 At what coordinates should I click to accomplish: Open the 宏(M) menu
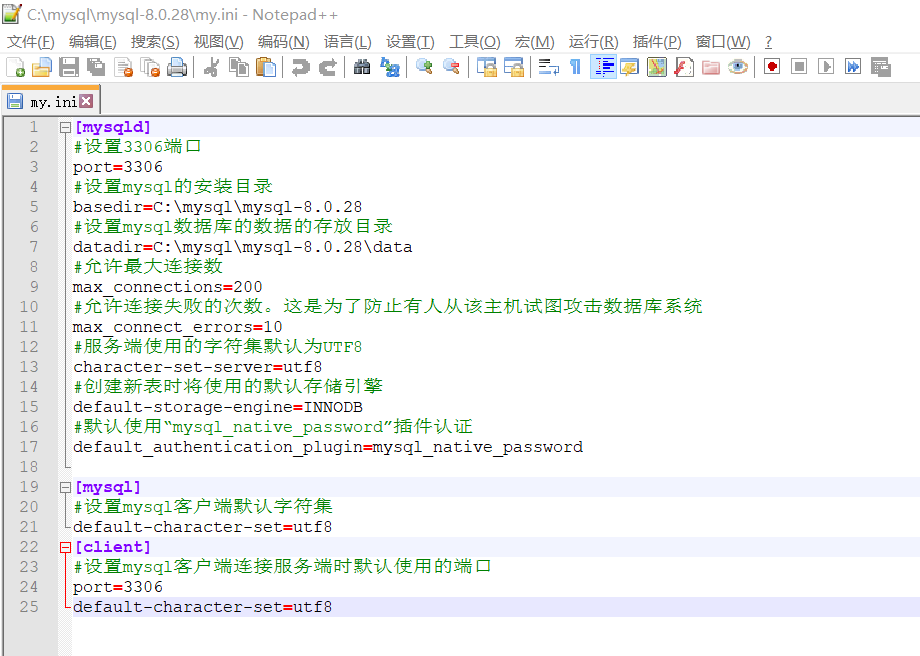(534, 42)
